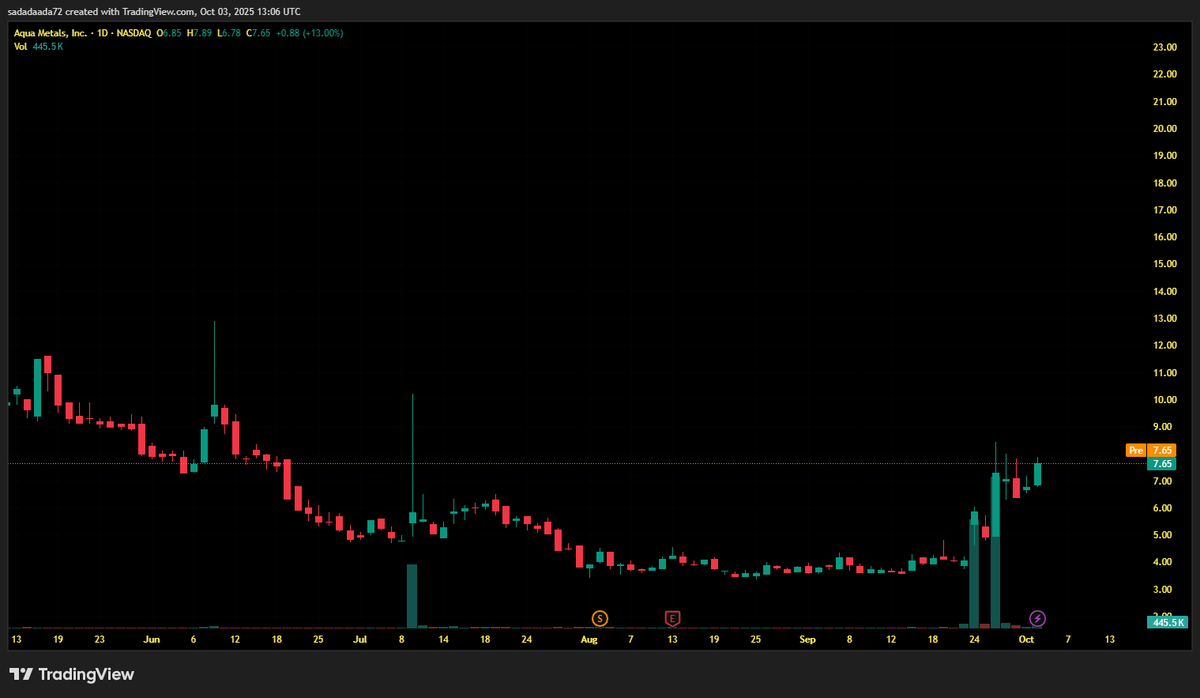The width and height of the screenshot is (1200, 698).
Task: Select the high value H7.89
Action: point(200,33)
